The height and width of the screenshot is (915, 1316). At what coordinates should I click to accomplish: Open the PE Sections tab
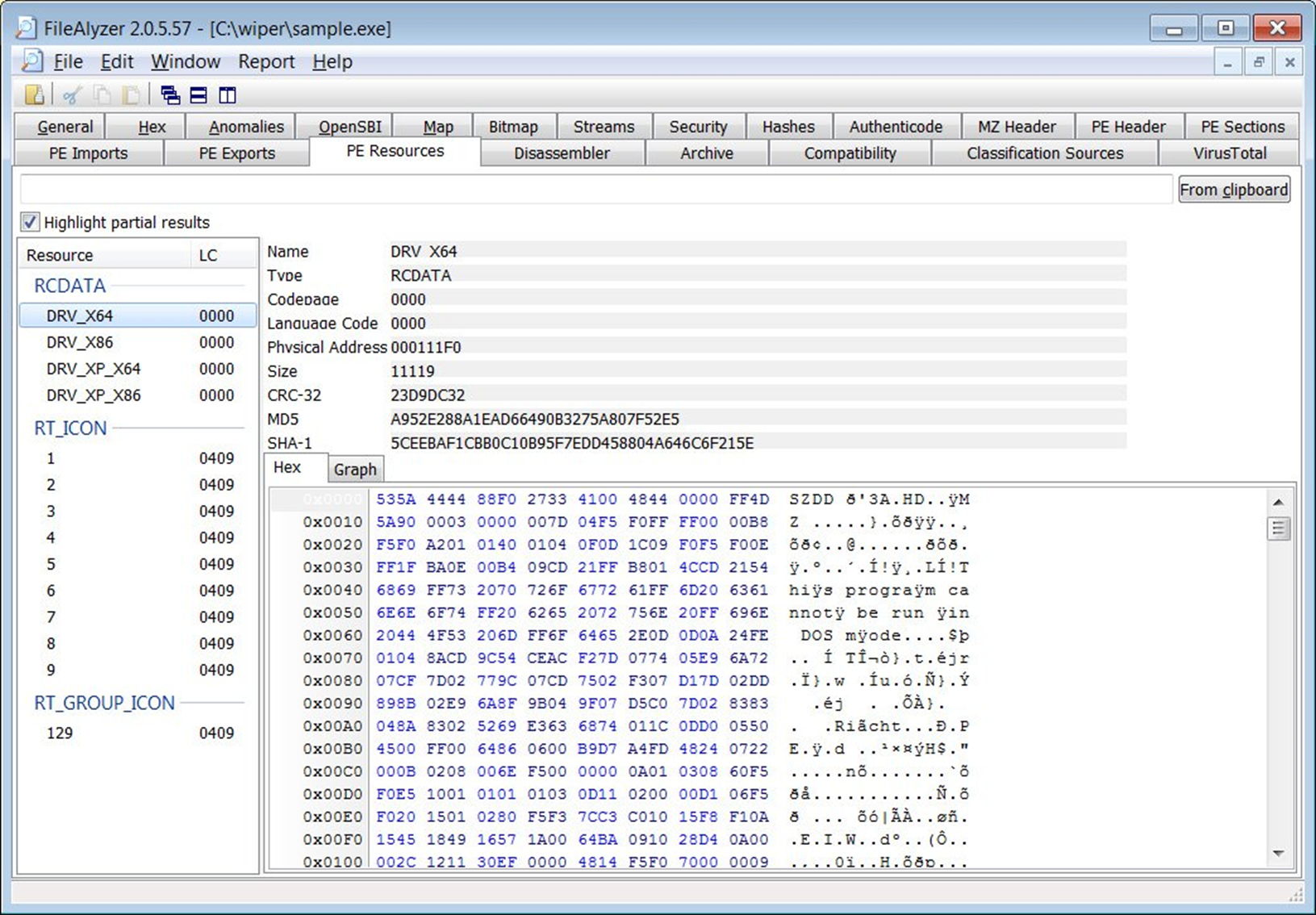click(1243, 127)
